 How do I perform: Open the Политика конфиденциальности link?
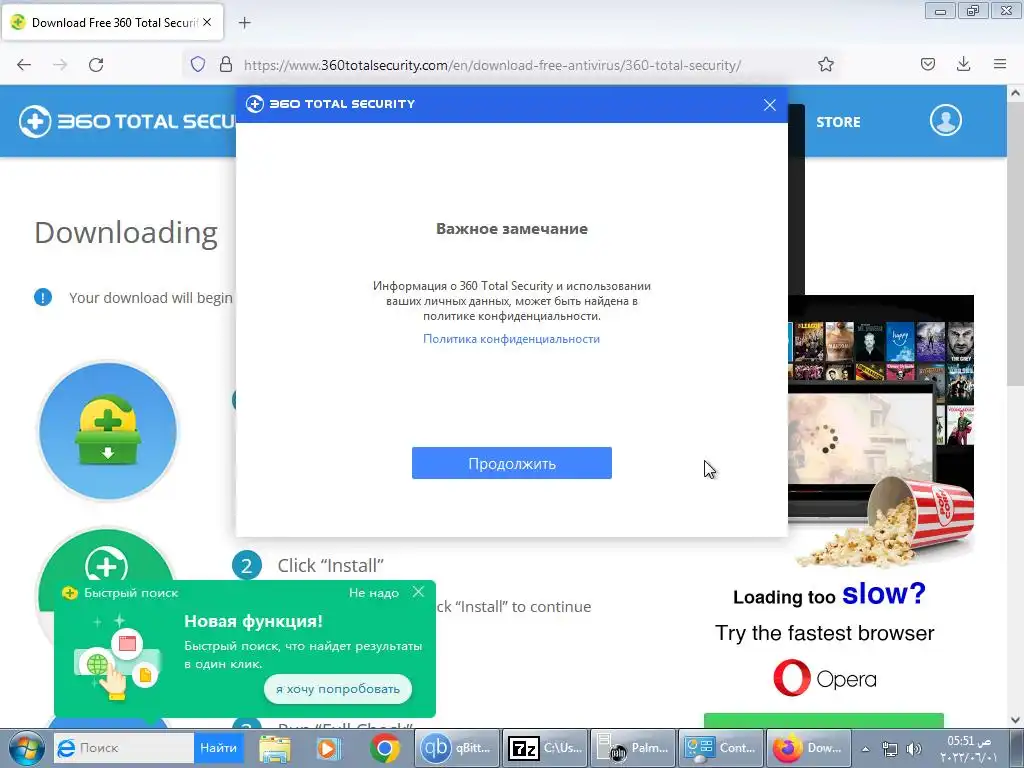(x=511, y=339)
